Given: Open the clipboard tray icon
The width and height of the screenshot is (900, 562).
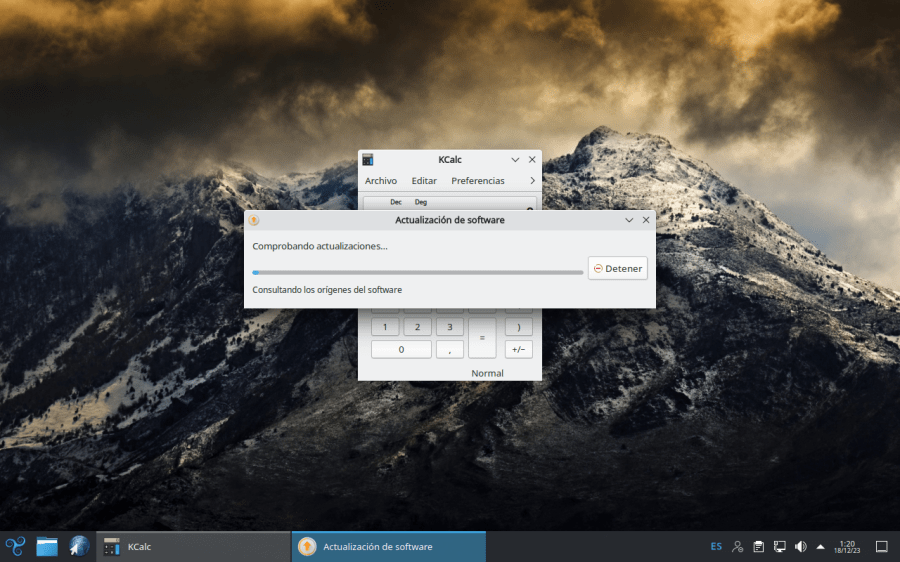Looking at the screenshot, I should [x=758, y=547].
